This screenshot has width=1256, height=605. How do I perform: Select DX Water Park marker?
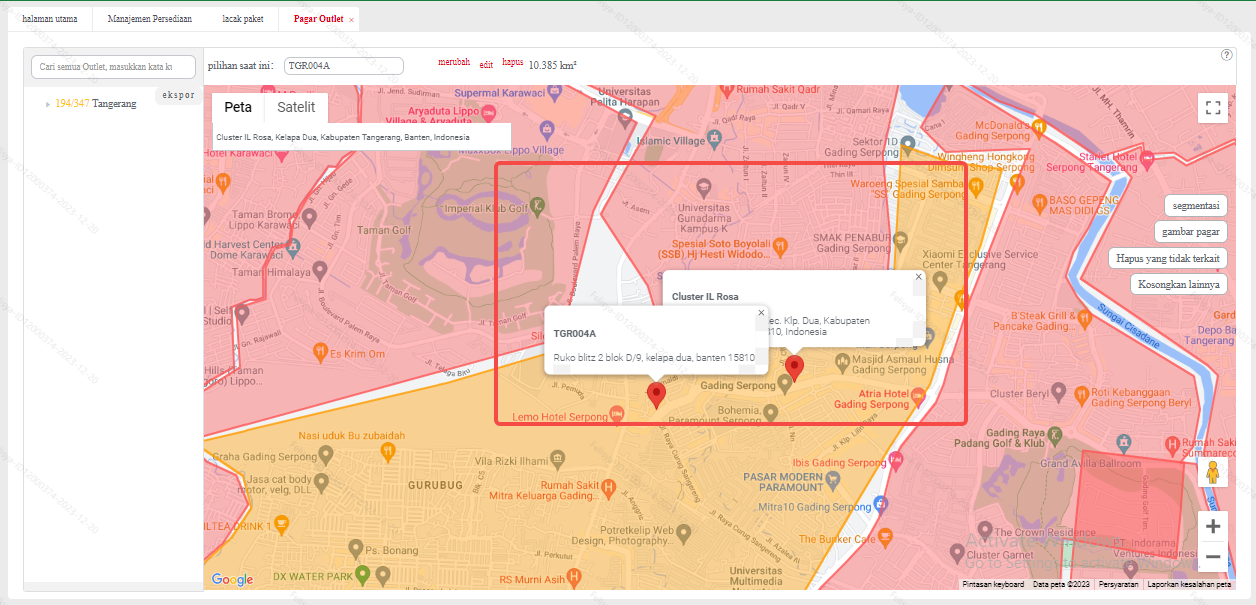coord(363,575)
